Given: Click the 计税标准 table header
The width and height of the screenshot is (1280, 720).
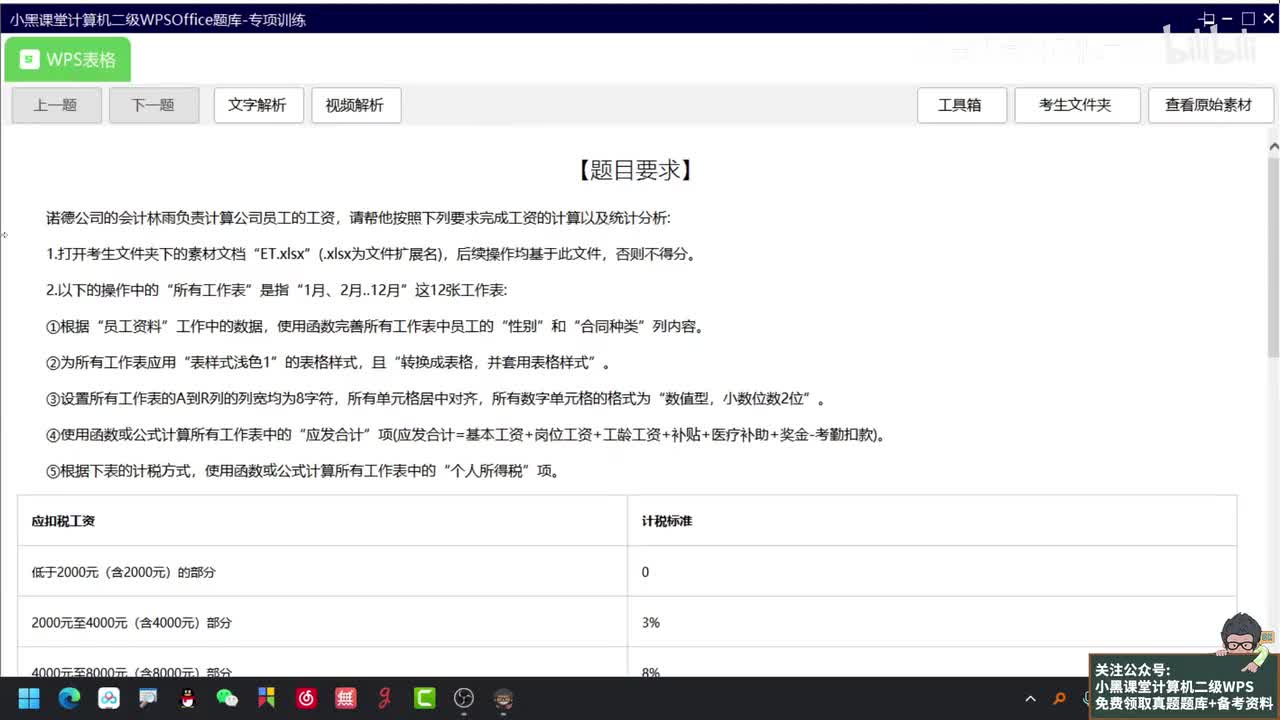Looking at the screenshot, I should (932, 521).
